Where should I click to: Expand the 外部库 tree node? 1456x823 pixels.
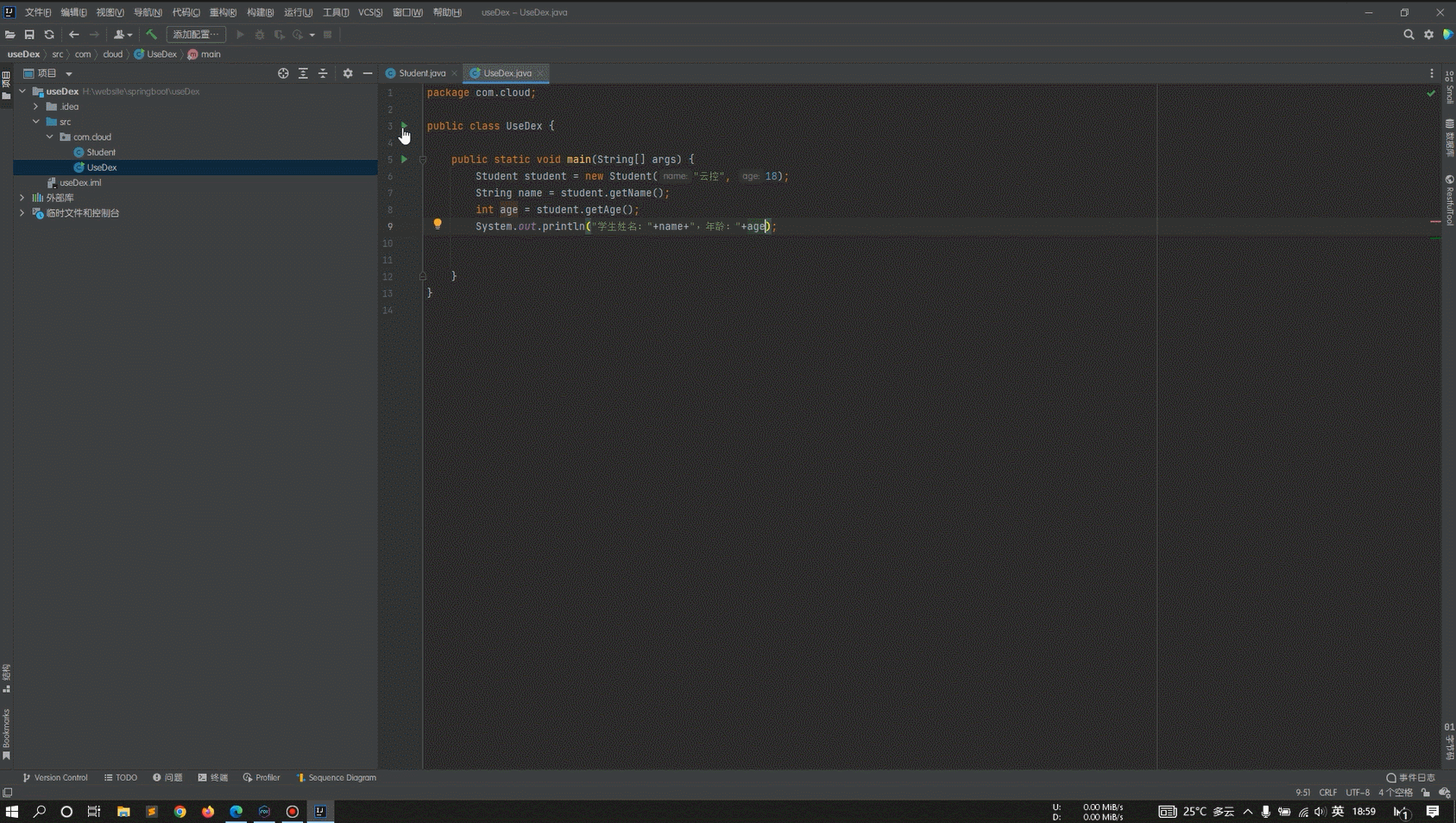(x=22, y=197)
